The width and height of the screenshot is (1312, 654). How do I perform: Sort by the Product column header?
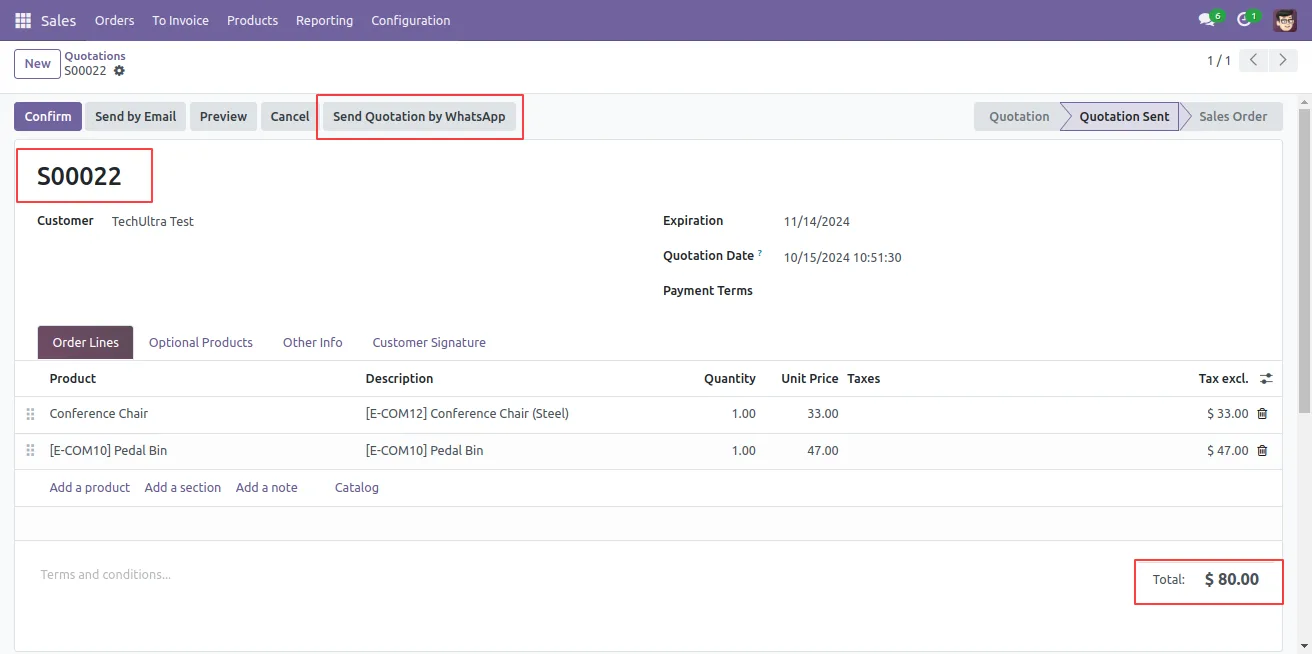tap(73, 379)
